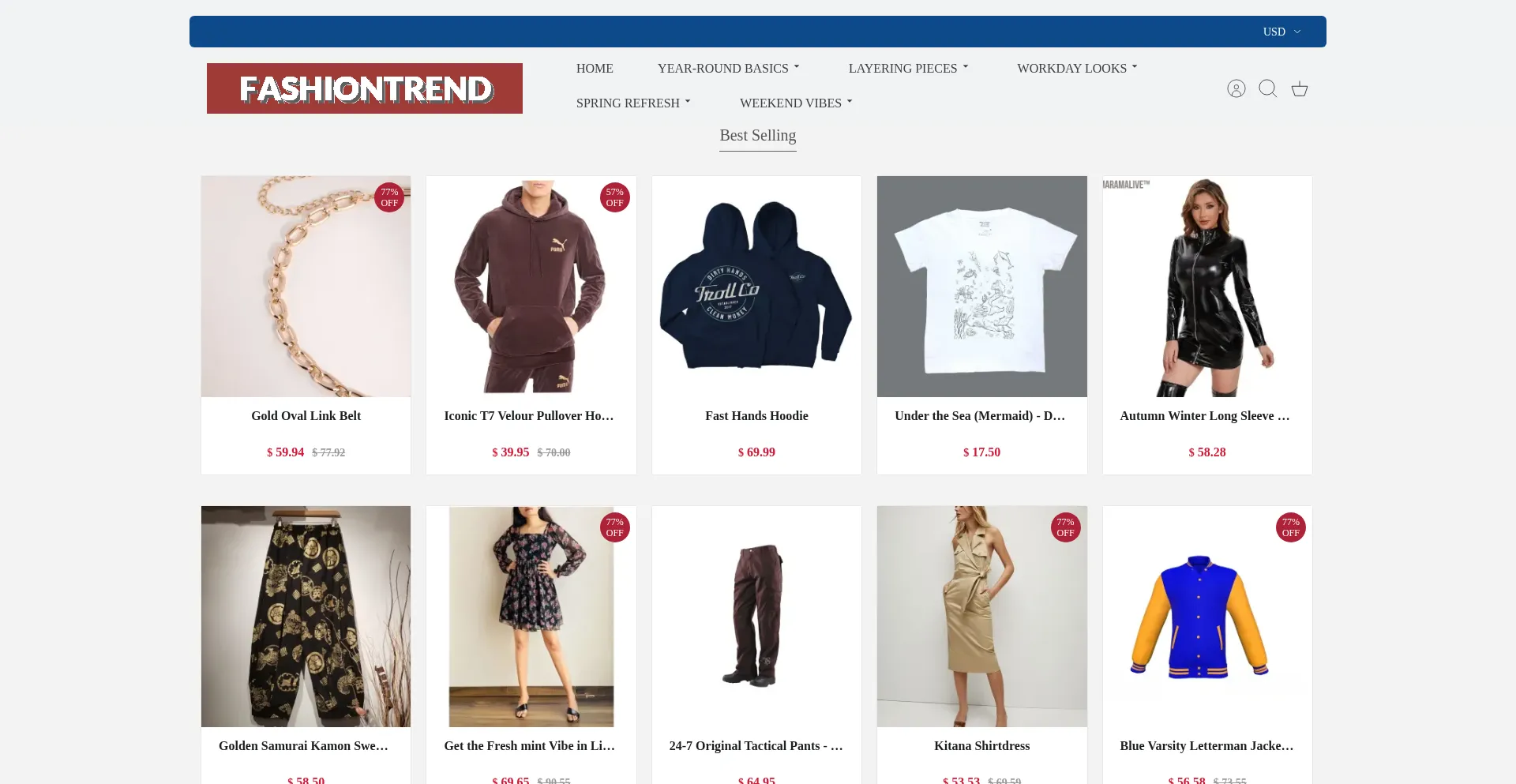This screenshot has width=1516, height=784.
Task: Open the 24-7 Tactical Pants photo
Action: pyautogui.click(x=756, y=616)
